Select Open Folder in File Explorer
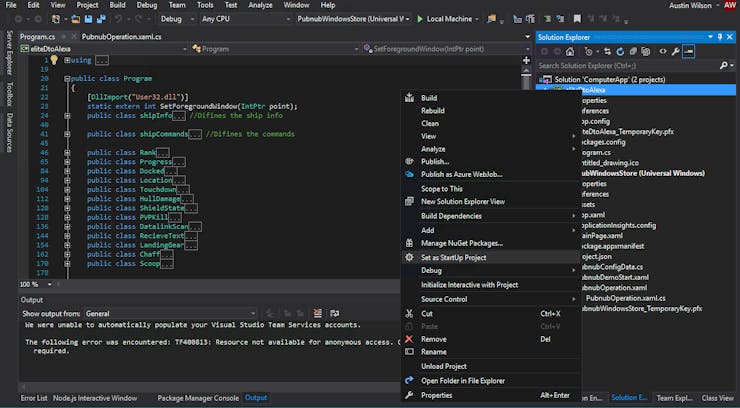Screen dimensions: 740x408 tap(490, 381)
